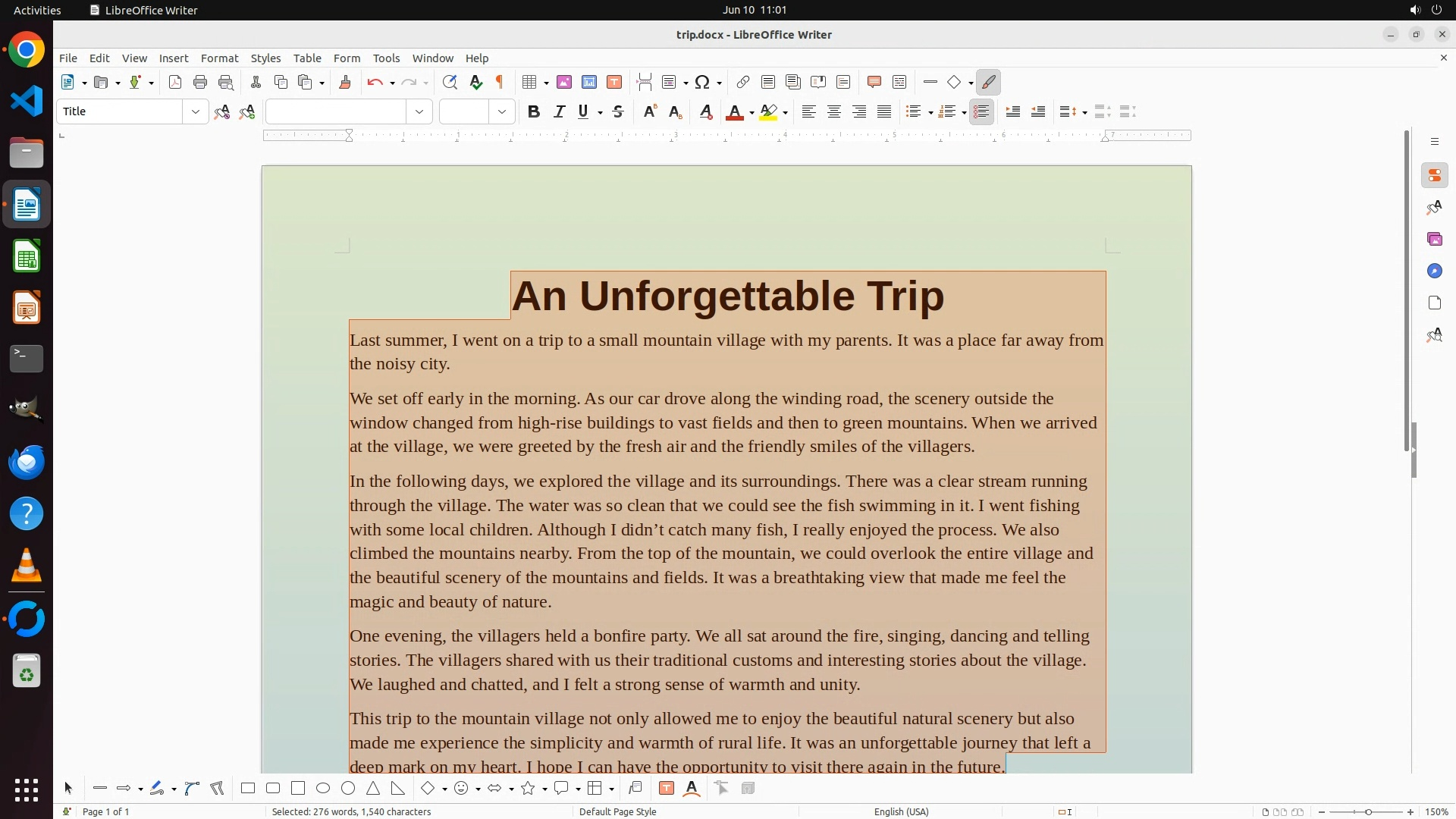1456x819 pixels.
Task: Open the sidebar Navigator panel
Action: pyautogui.click(x=1434, y=271)
